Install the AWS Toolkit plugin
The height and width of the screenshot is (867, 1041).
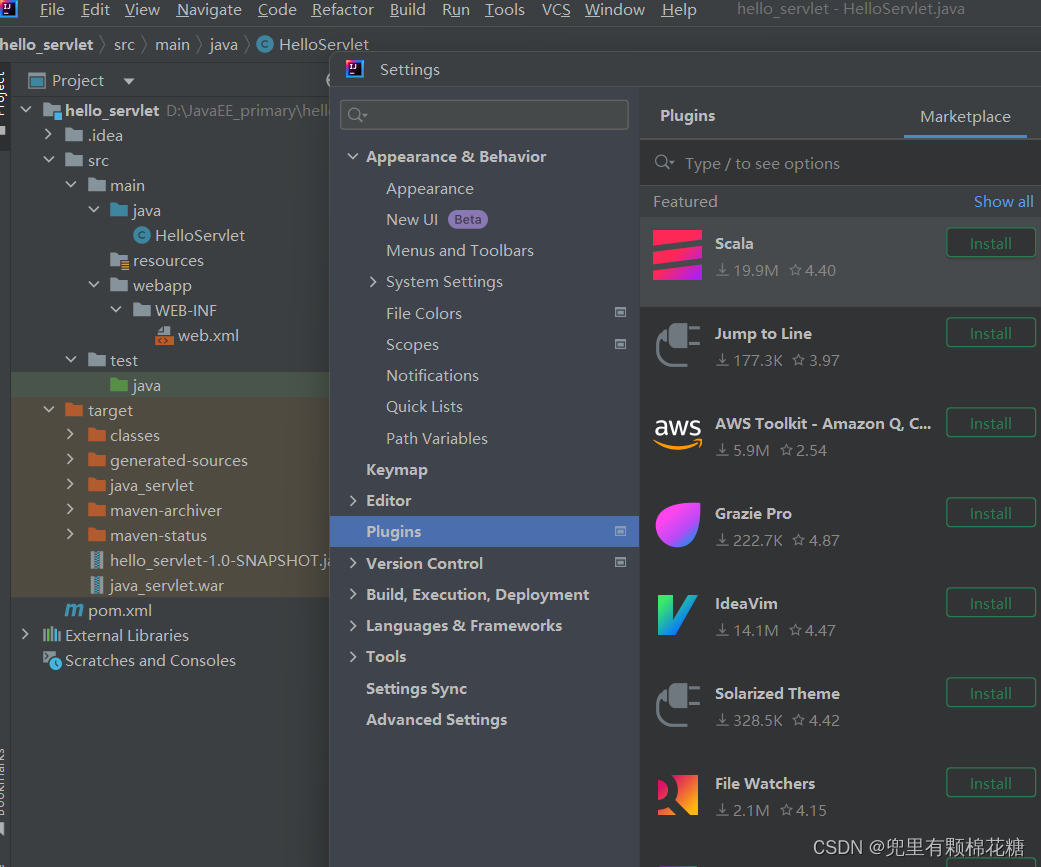[991, 424]
